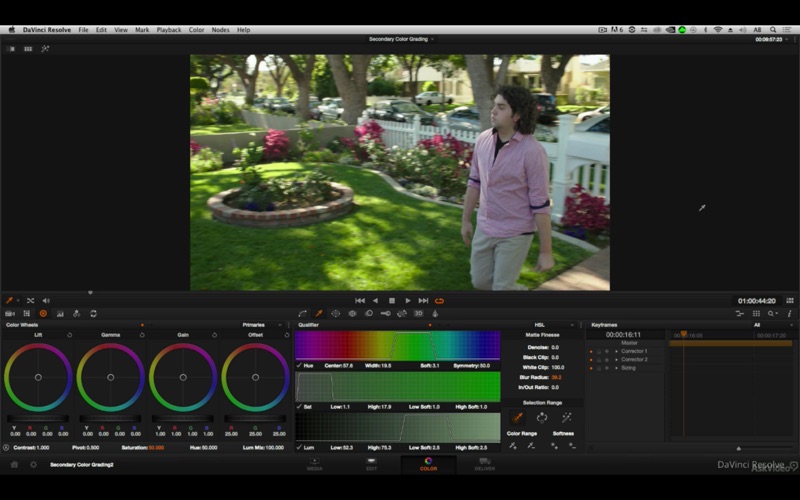Reset the Gain color wheel
Screen dimensions: 800x500
pyautogui.click(x=214, y=335)
